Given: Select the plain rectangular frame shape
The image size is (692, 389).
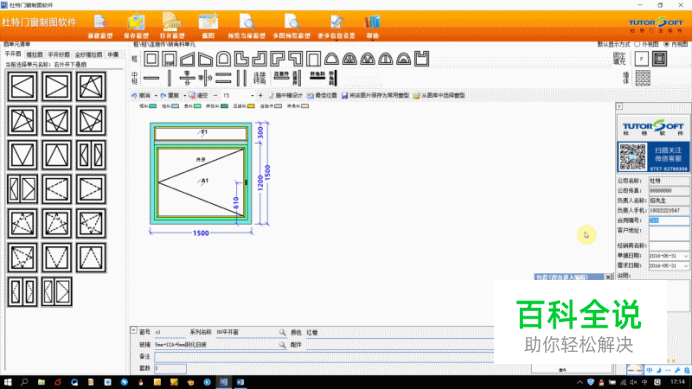Looking at the screenshot, I should click(151, 59).
